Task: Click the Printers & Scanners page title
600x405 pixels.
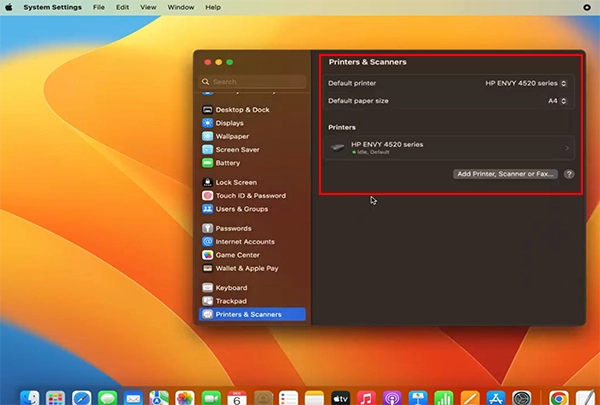Action: 367,62
